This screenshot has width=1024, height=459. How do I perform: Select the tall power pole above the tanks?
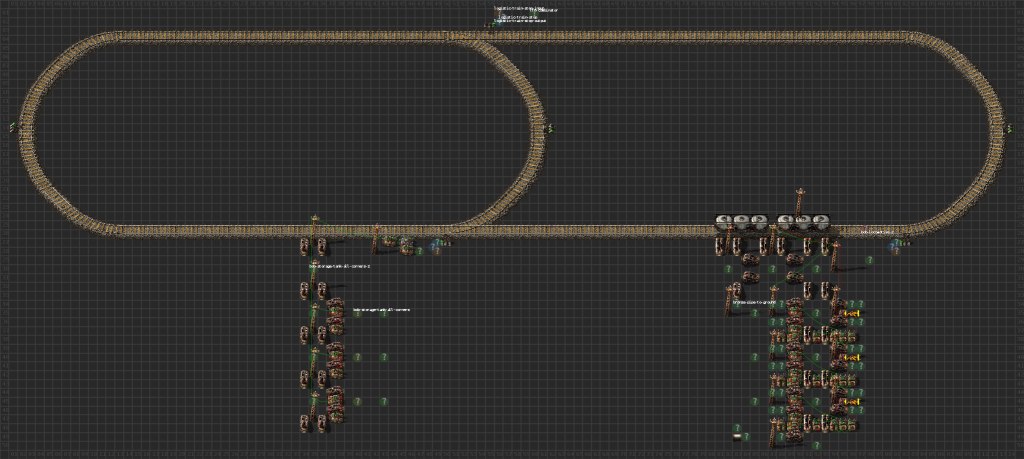(801, 203)
